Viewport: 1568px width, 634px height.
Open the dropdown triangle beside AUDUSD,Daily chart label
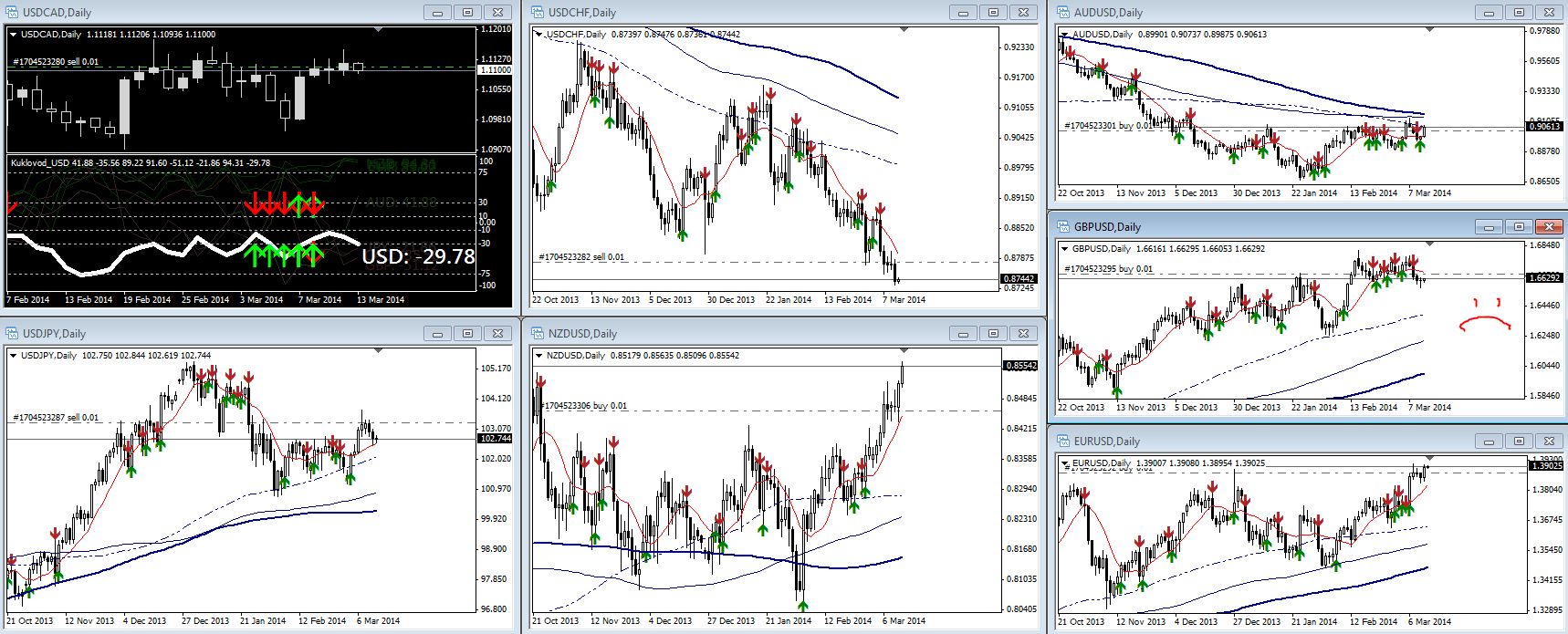[1065, 35]
